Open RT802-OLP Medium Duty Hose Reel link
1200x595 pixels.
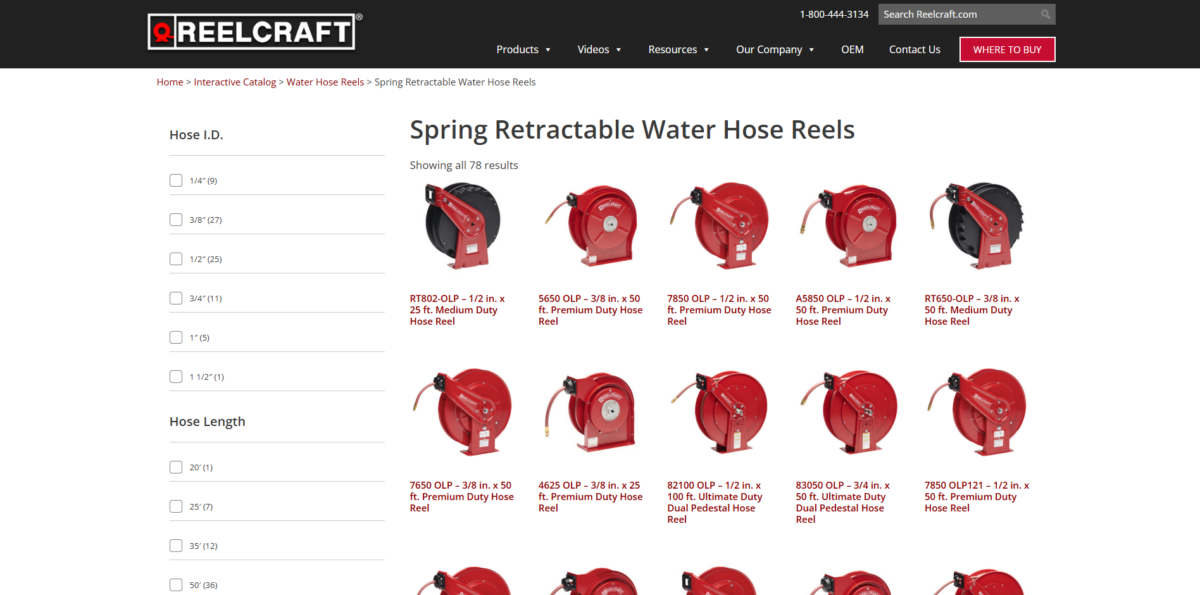458,310
